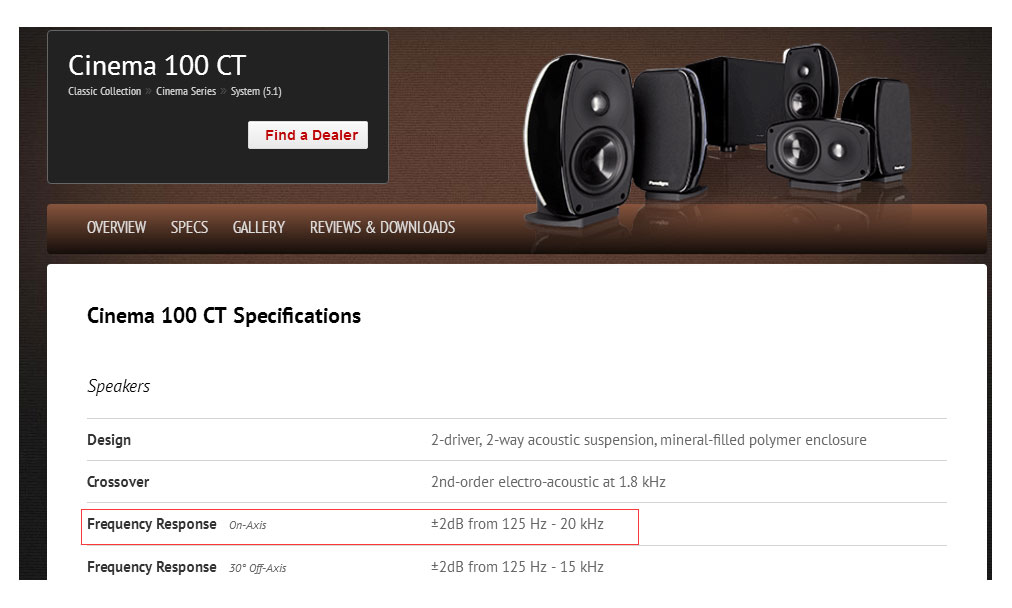Click the Speakers section heading
The width and height of the screenshot is (1012, 608).
tap(119, 386)
